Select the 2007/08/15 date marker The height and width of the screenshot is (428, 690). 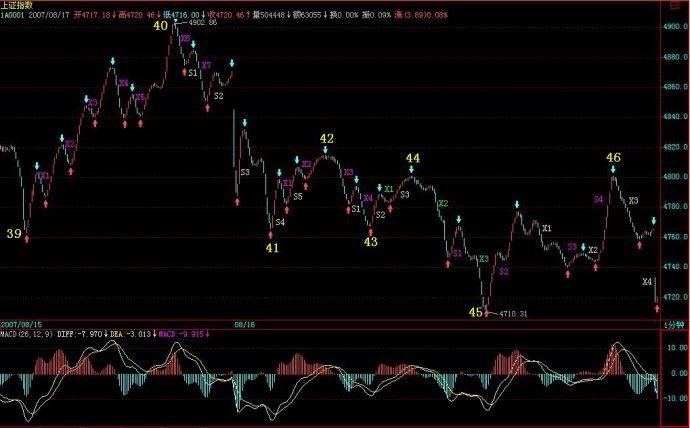point(25,324)
